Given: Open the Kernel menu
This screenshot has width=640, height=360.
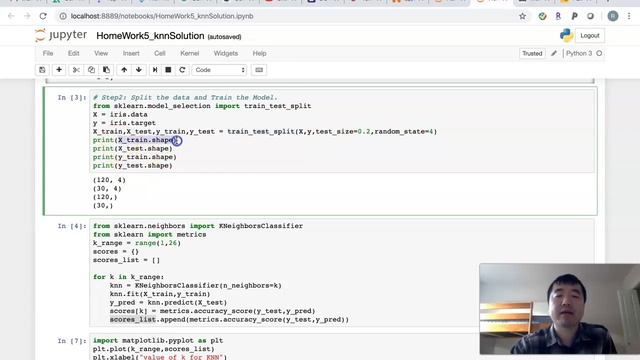Looking at the screenshot, I should pos(190,53).
